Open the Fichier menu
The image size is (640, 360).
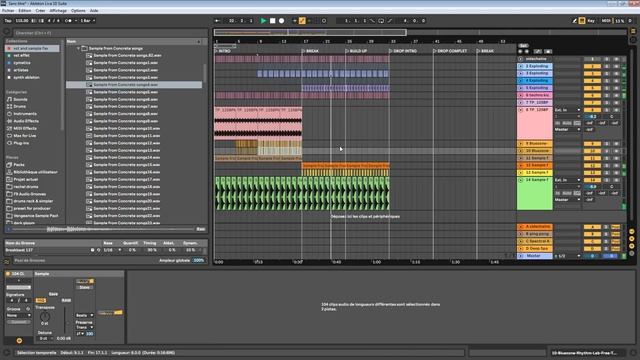tap(8, 11)
